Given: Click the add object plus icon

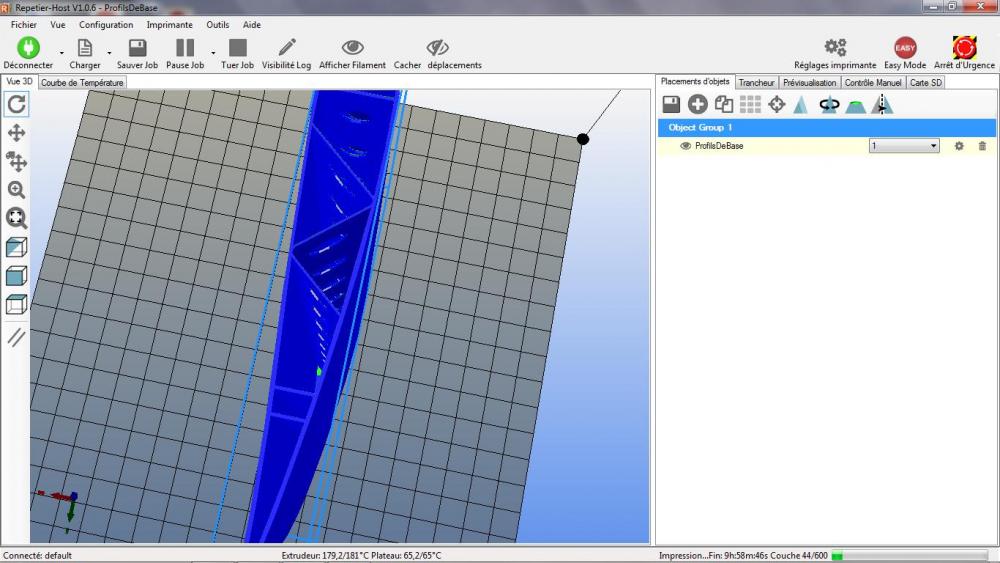Looking at the screenshot, I should (698, 105).
